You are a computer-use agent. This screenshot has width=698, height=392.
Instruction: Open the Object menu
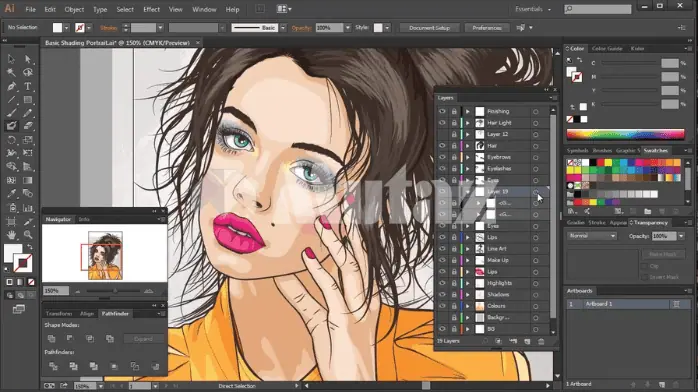(74, 9)
